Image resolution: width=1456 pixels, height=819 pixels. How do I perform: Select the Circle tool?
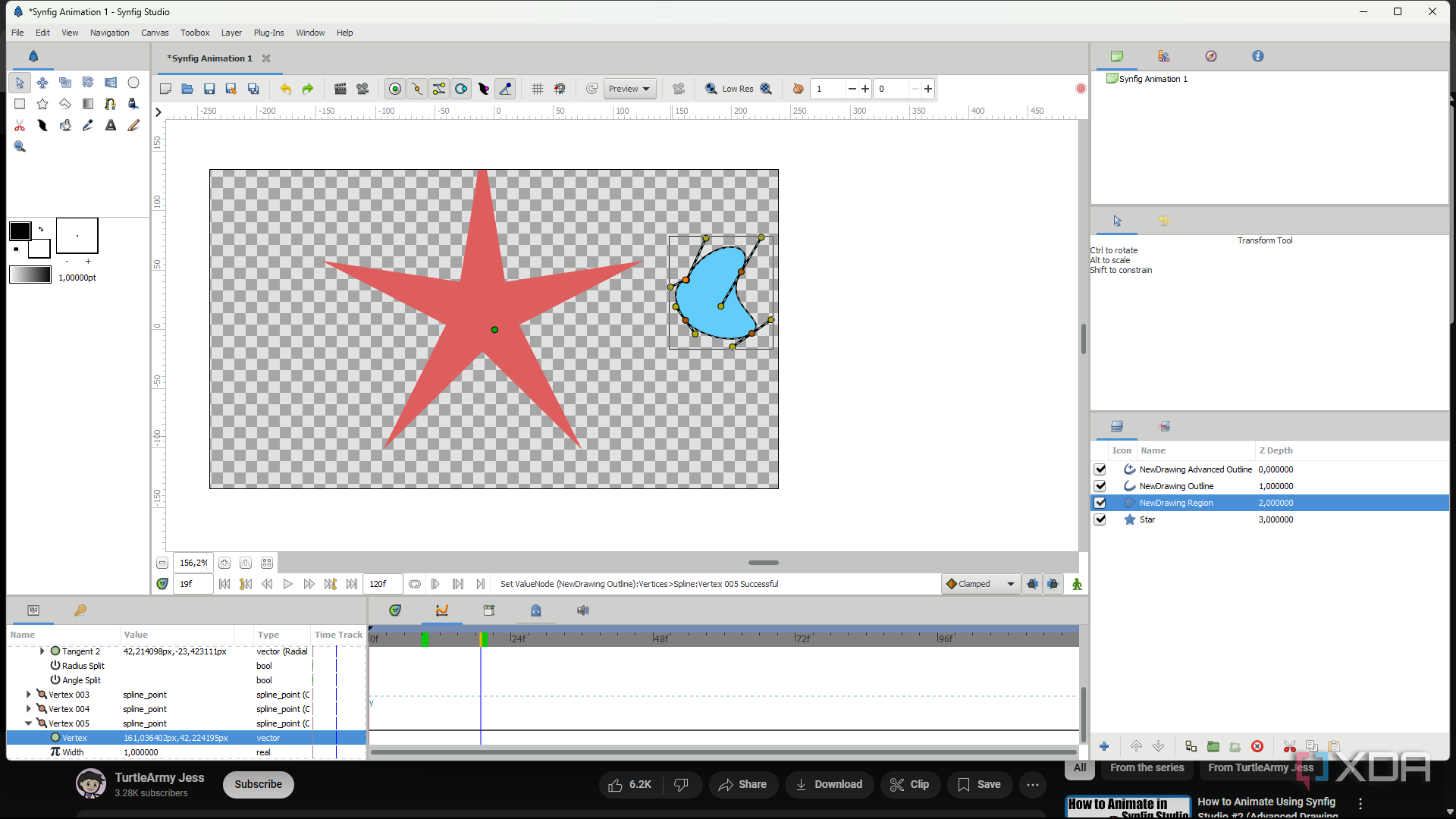coord(133,83)
